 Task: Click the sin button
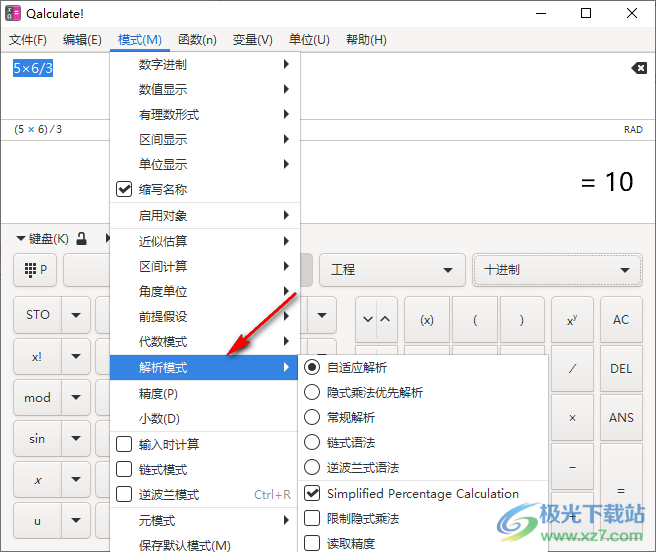[x=38, y=439]
